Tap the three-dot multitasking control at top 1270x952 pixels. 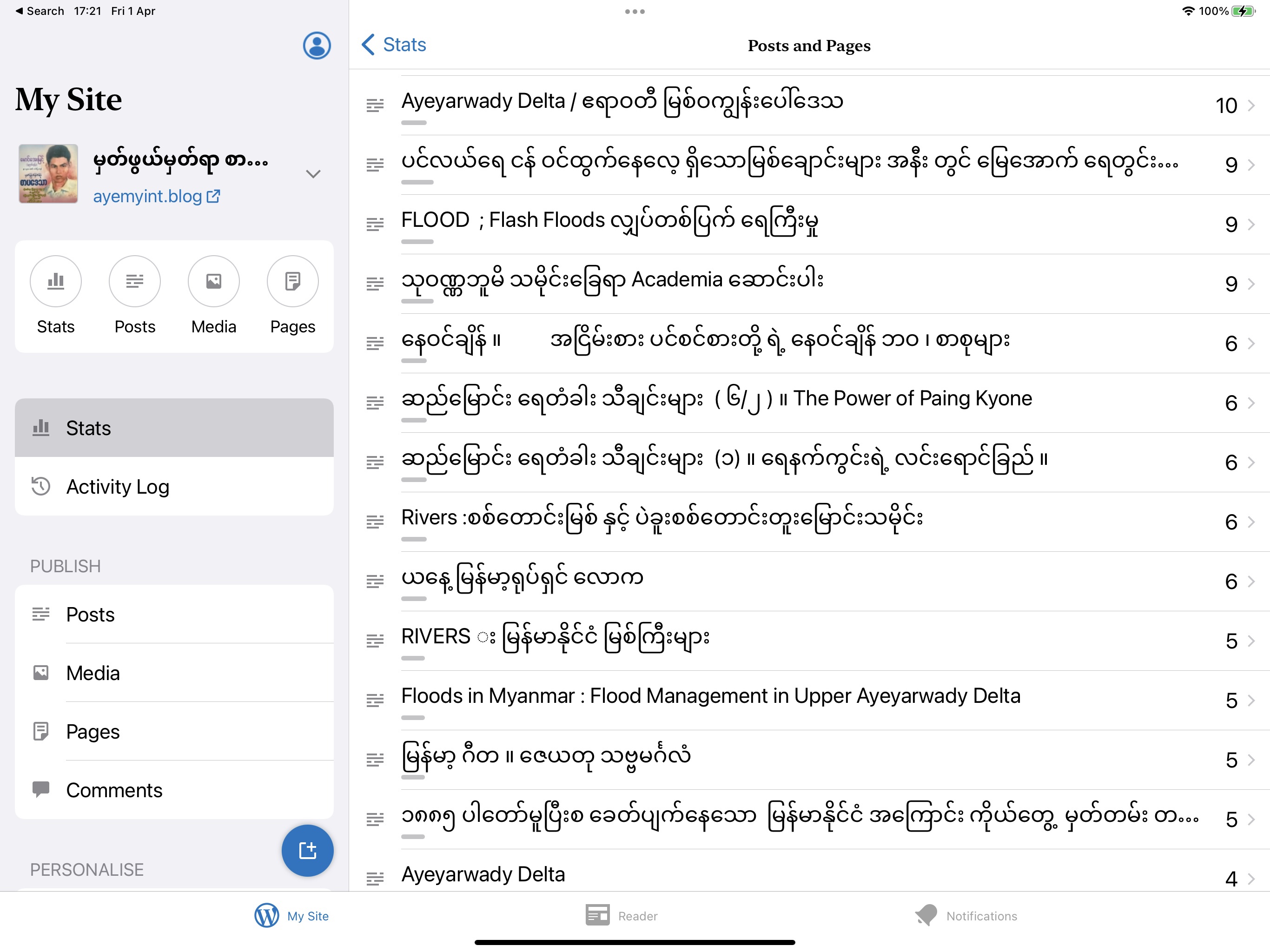click(x=635, y=12)
